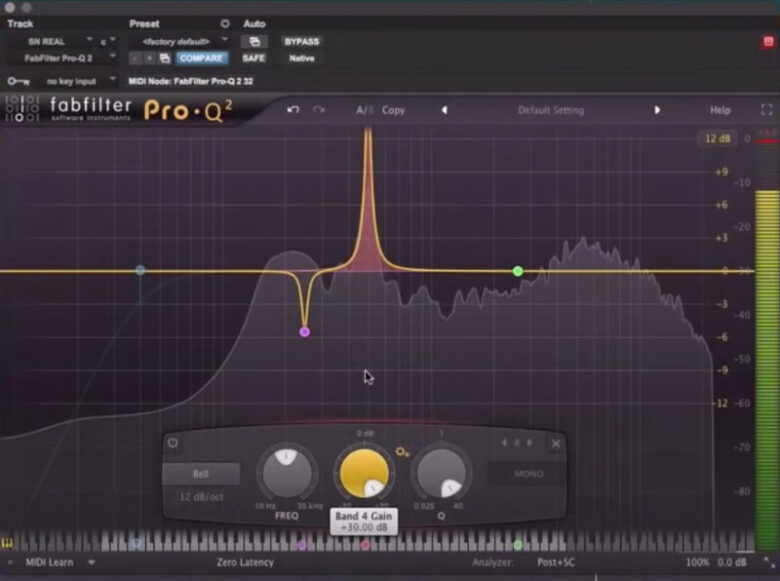Go to the previous preset with left arrow
The height and width of the screenshot is (581, 780).
(444, 110)
